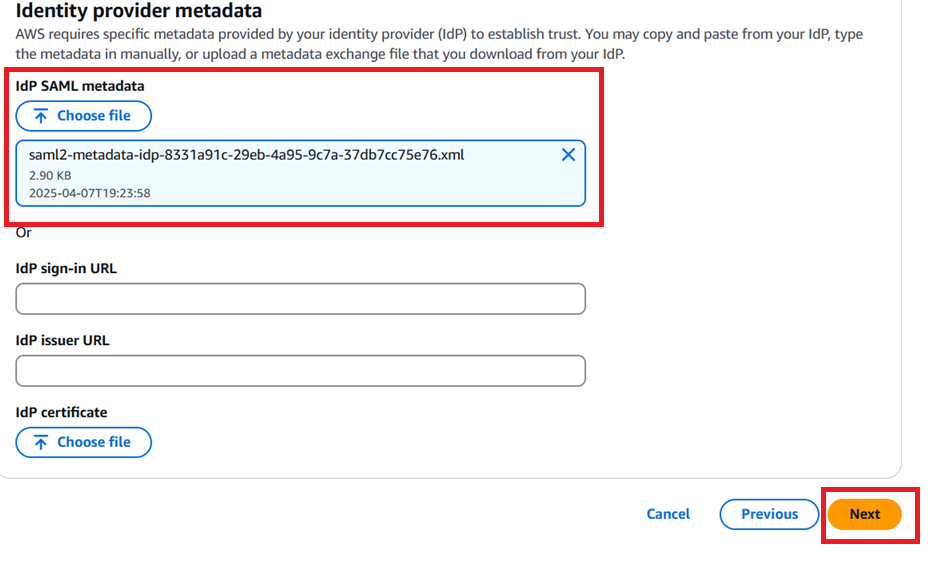
Task: Click the upload arrow icon on the metadata Choose file button
Action: 44,115
